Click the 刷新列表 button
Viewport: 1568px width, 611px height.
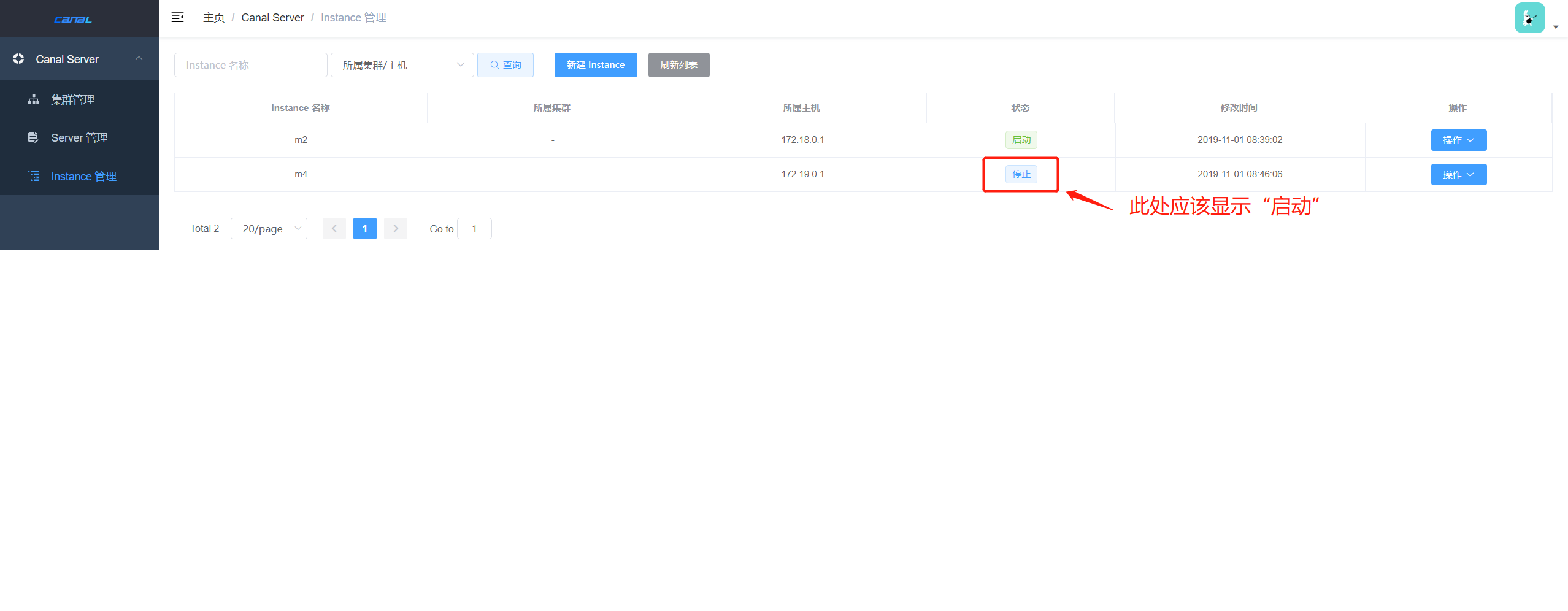point(678,64)
